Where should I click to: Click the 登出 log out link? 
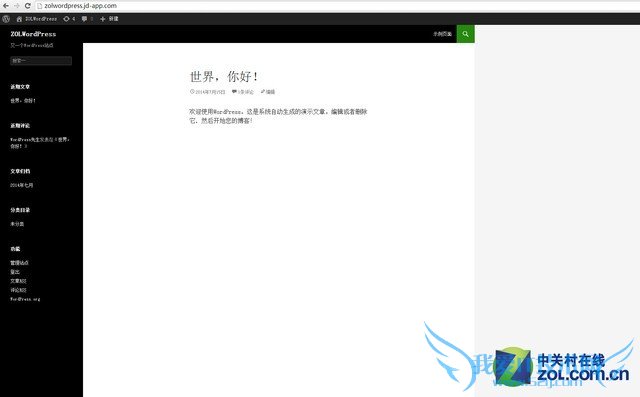point(15,272)
